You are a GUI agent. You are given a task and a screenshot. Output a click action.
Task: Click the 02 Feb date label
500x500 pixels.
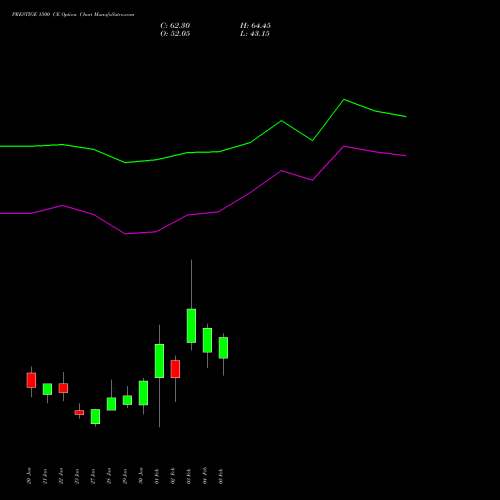(x=173, y=476)
